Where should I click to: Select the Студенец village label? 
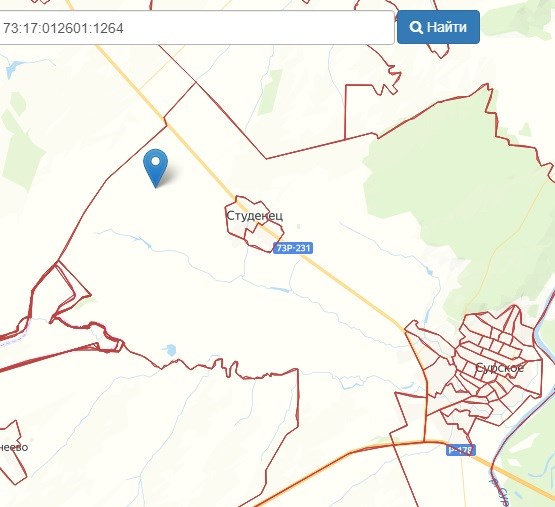tap(254, 216)
